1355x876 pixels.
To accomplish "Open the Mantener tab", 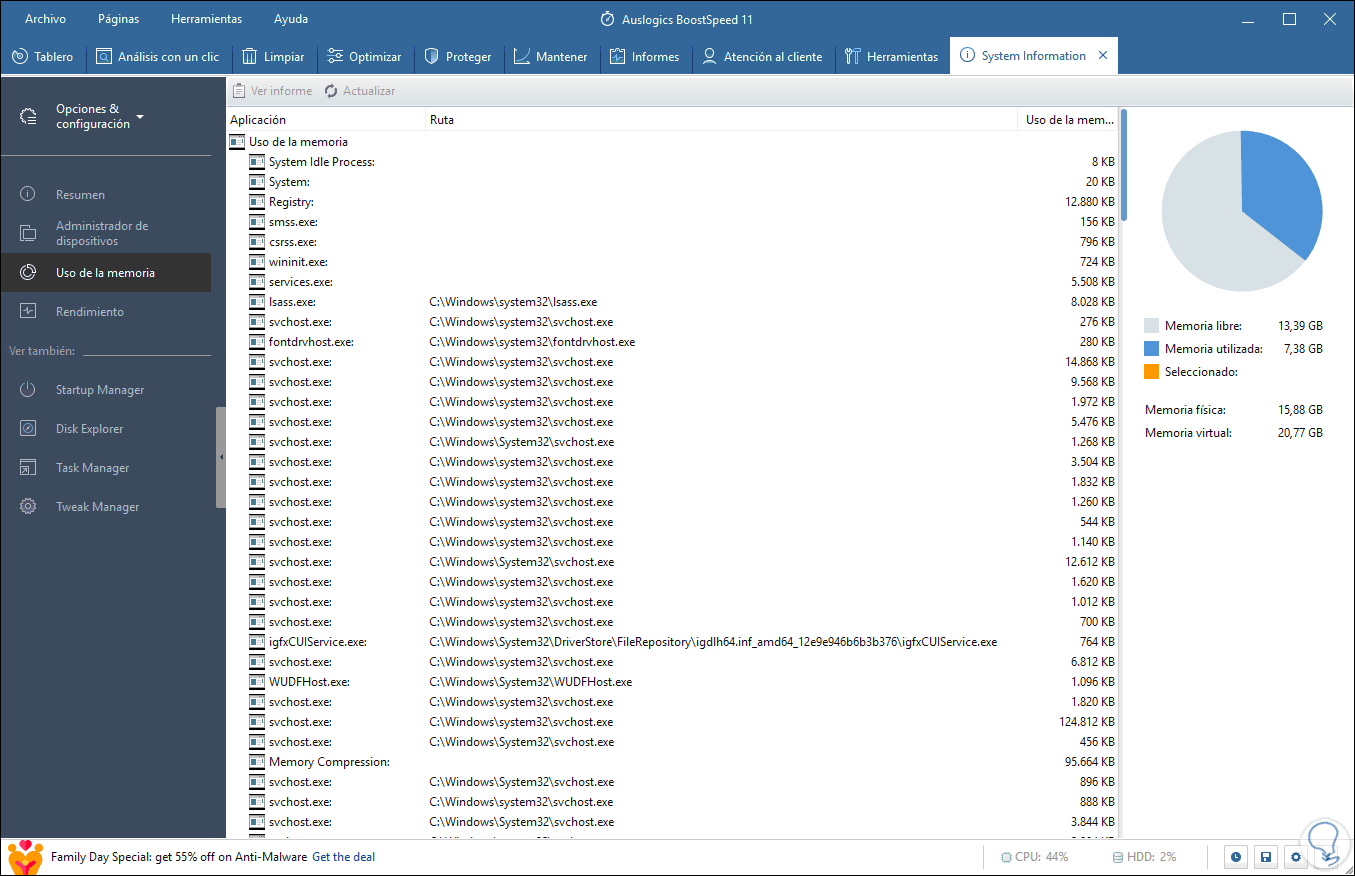I will [551, 57].
